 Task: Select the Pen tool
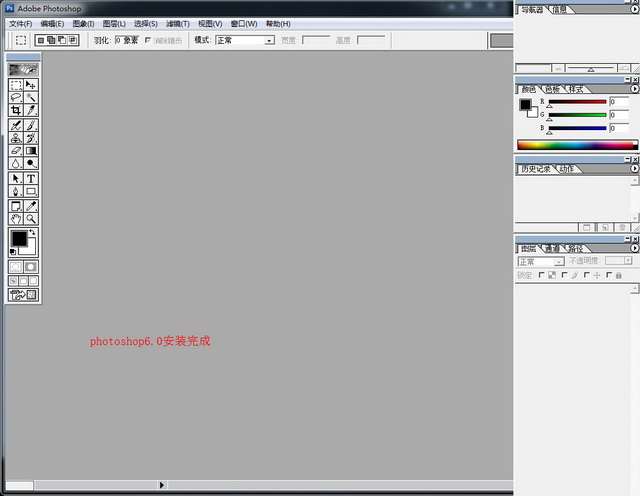[16, 191]
